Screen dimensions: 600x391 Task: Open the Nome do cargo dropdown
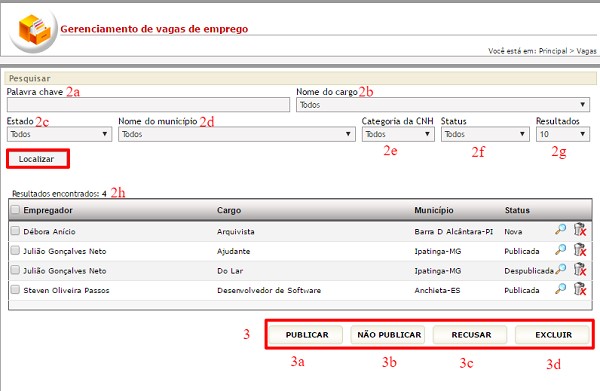(443, 104)
